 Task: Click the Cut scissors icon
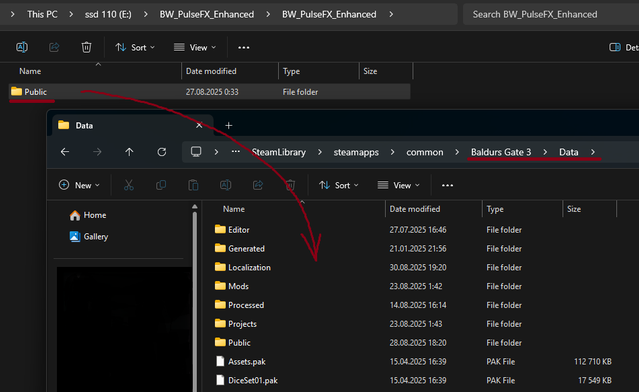pyautogui.click(x=129, y=185)
